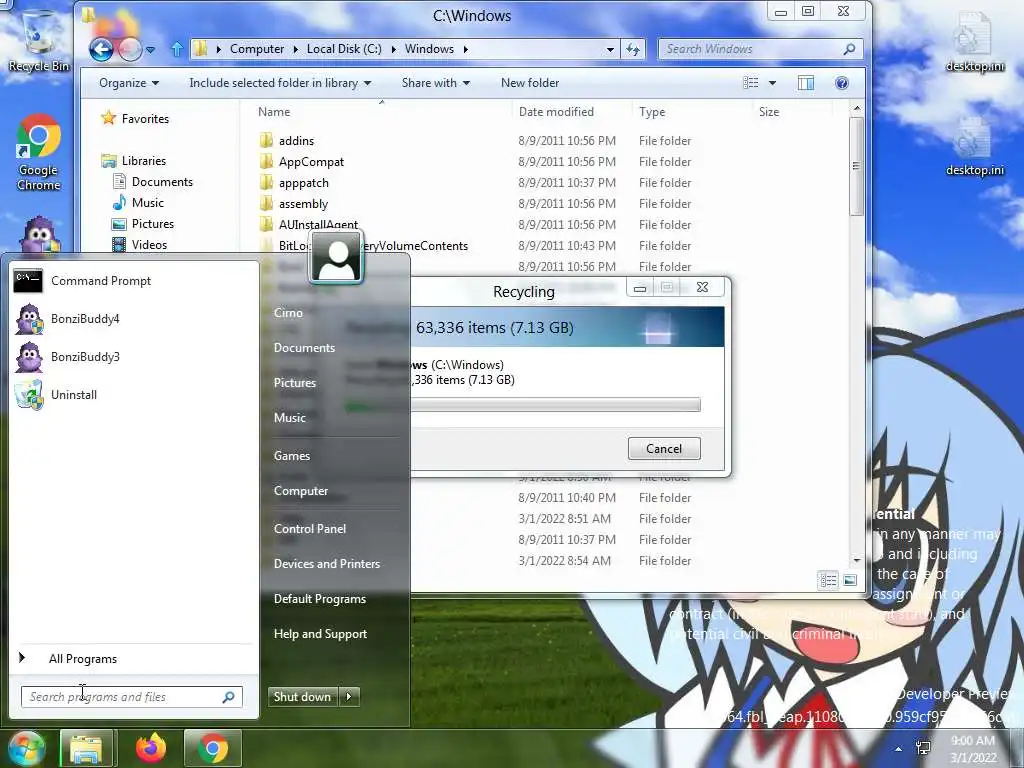This screenshot has height=768, width=1024.
Task: Create a New folder
Action: pos(530,83)
